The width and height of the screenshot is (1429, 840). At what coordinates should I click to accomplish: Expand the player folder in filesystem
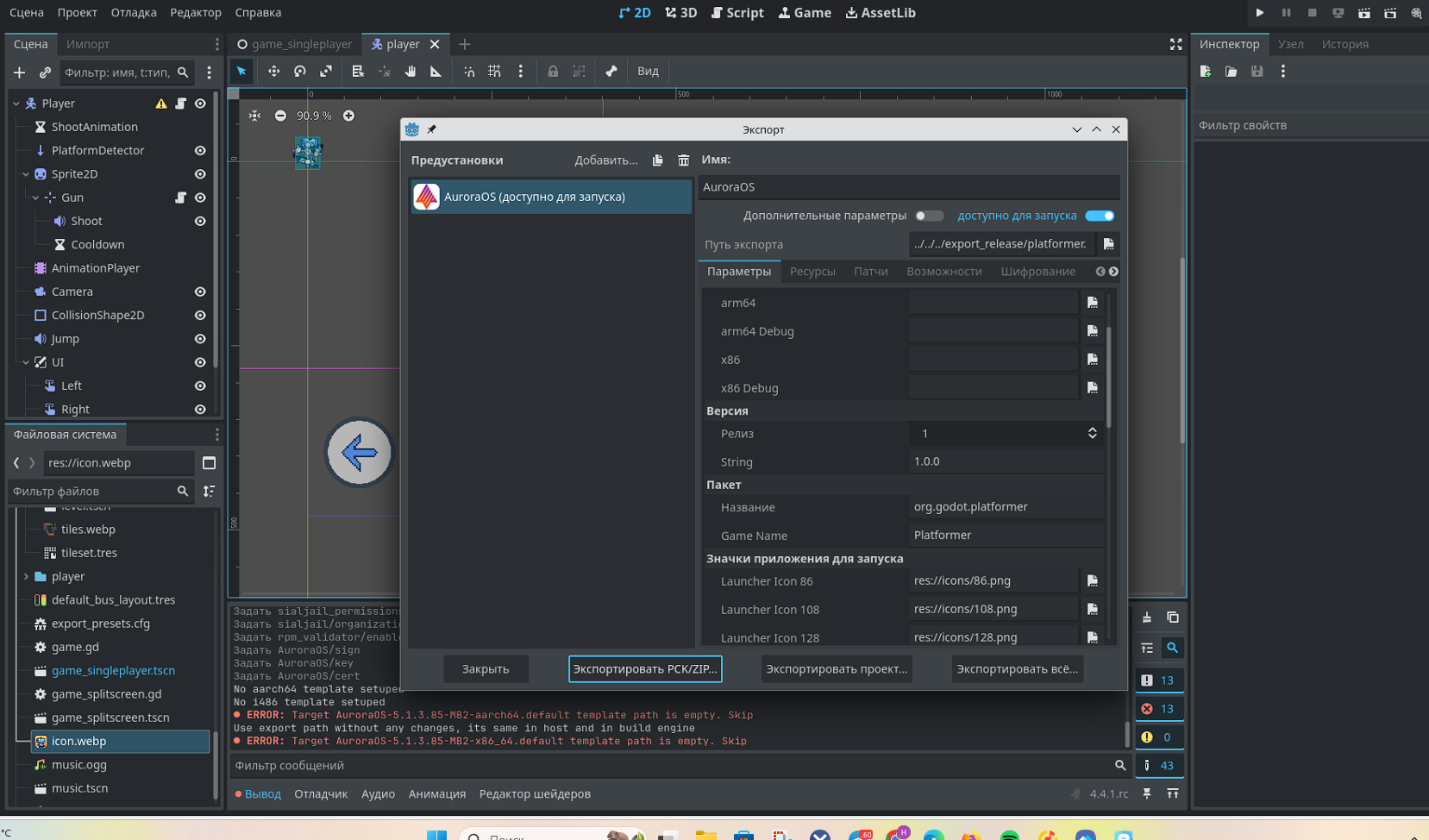point(26,576)
